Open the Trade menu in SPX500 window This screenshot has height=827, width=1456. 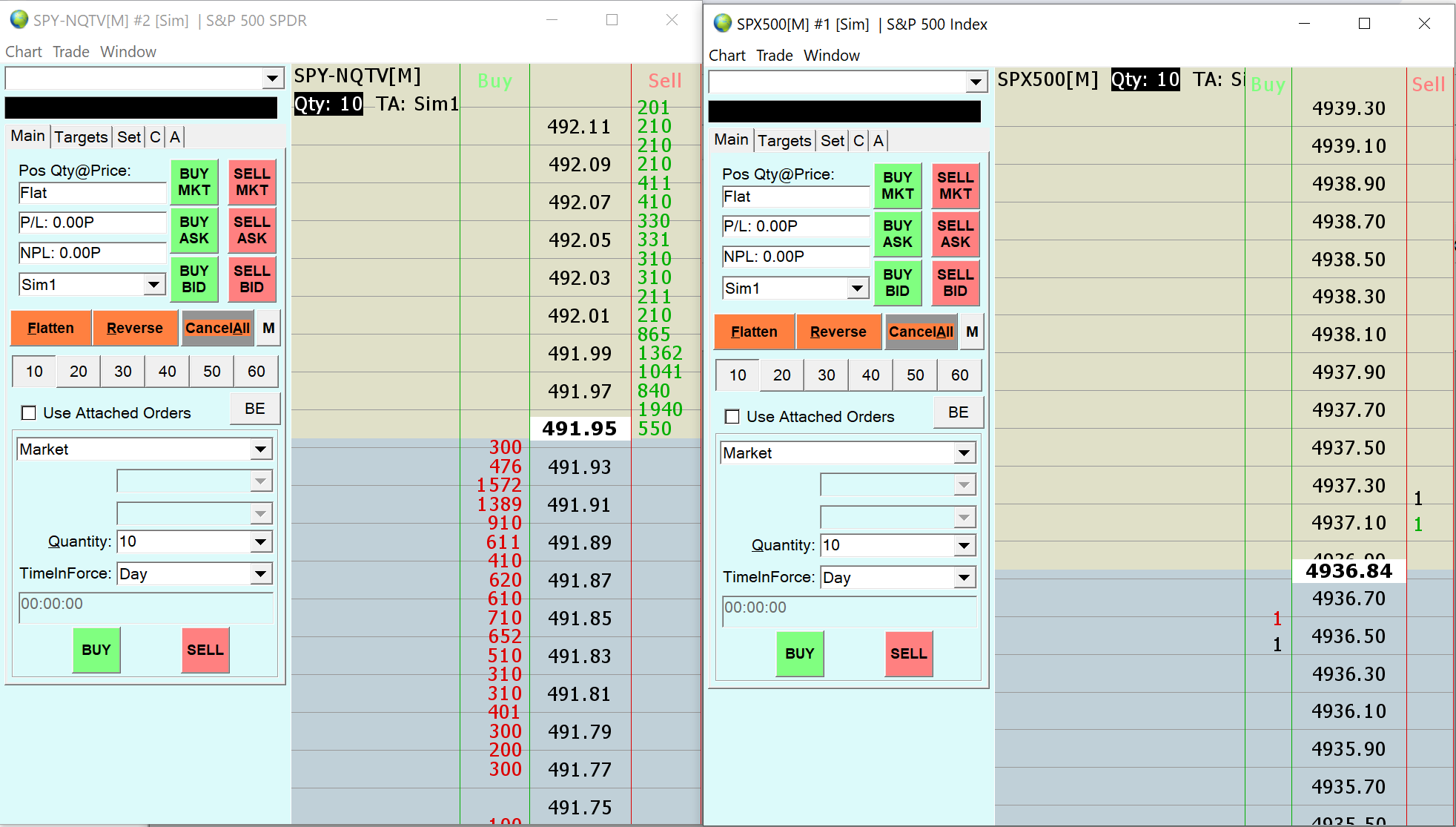pos(774,56)
